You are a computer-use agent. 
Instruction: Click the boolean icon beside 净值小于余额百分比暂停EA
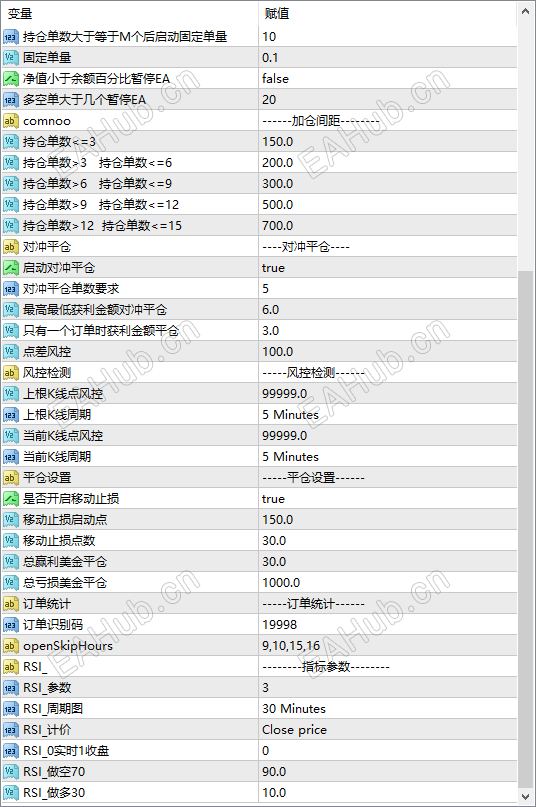click(x=11, y=79)
